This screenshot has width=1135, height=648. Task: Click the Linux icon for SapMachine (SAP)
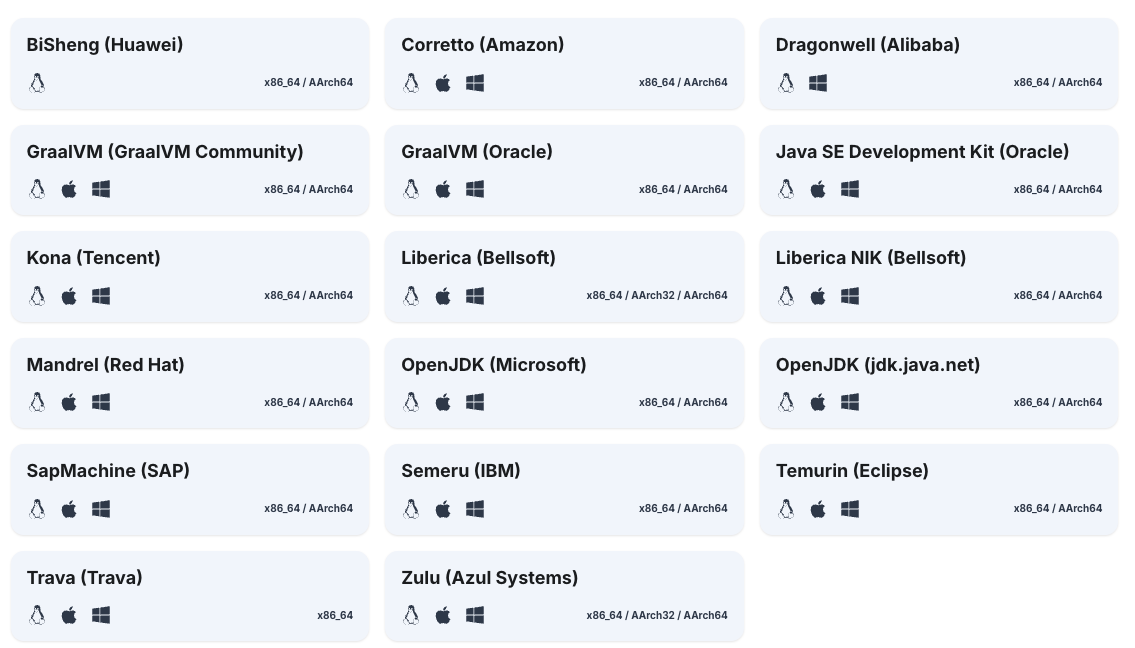coord(37,509)
